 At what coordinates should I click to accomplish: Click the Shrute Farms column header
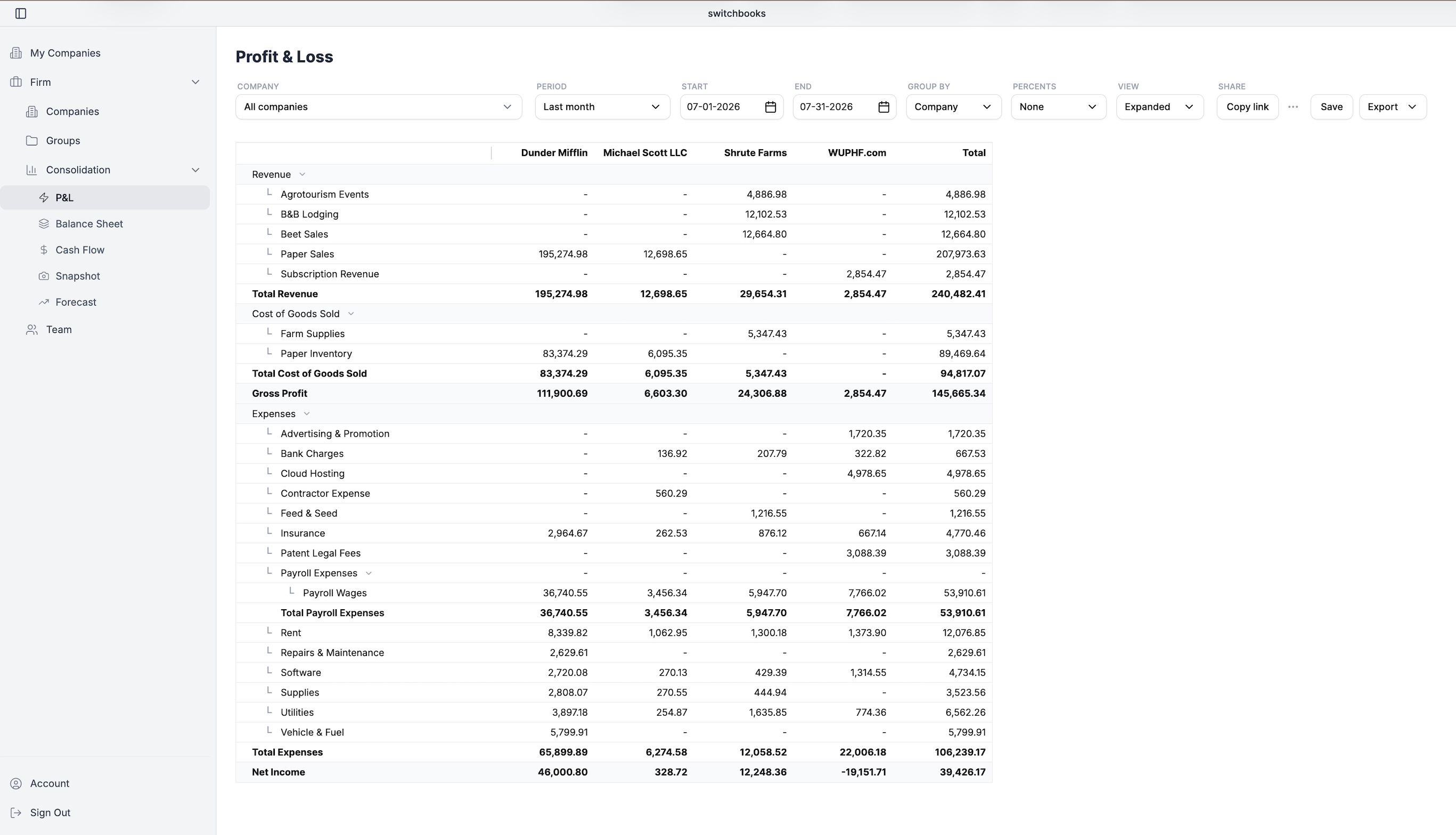(x=755, y=152)
